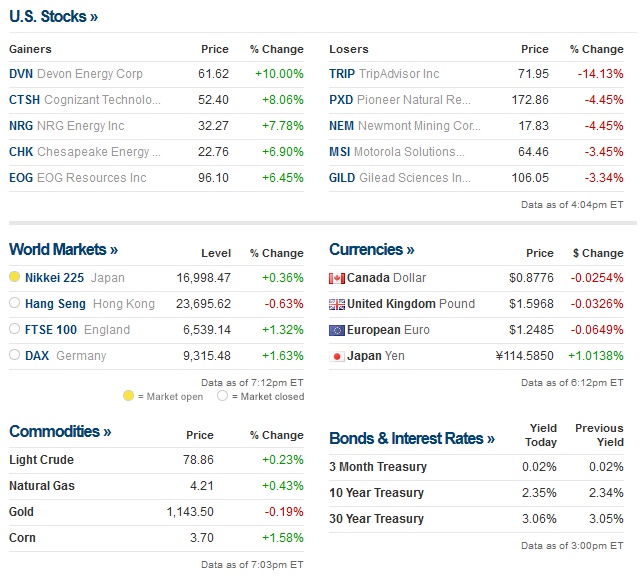This screenshot has height=577, width=640.
Task: Open the CHK ticker link
Action: point(21,152)
